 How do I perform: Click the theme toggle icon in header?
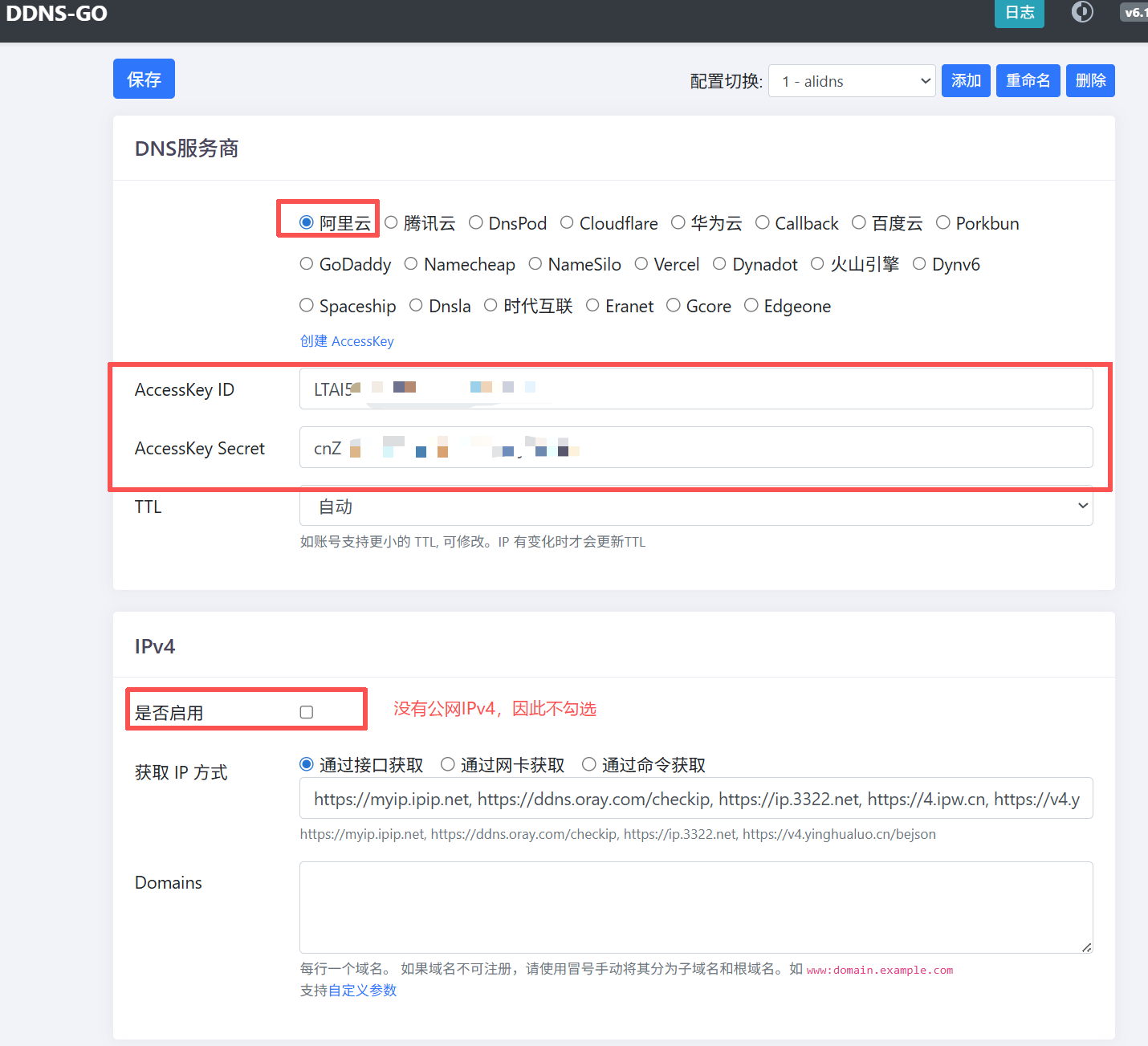pos(1082,12)
